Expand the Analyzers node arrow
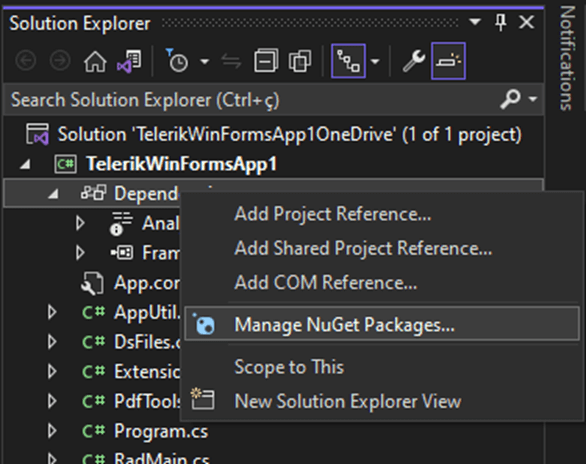 point(80,223)
